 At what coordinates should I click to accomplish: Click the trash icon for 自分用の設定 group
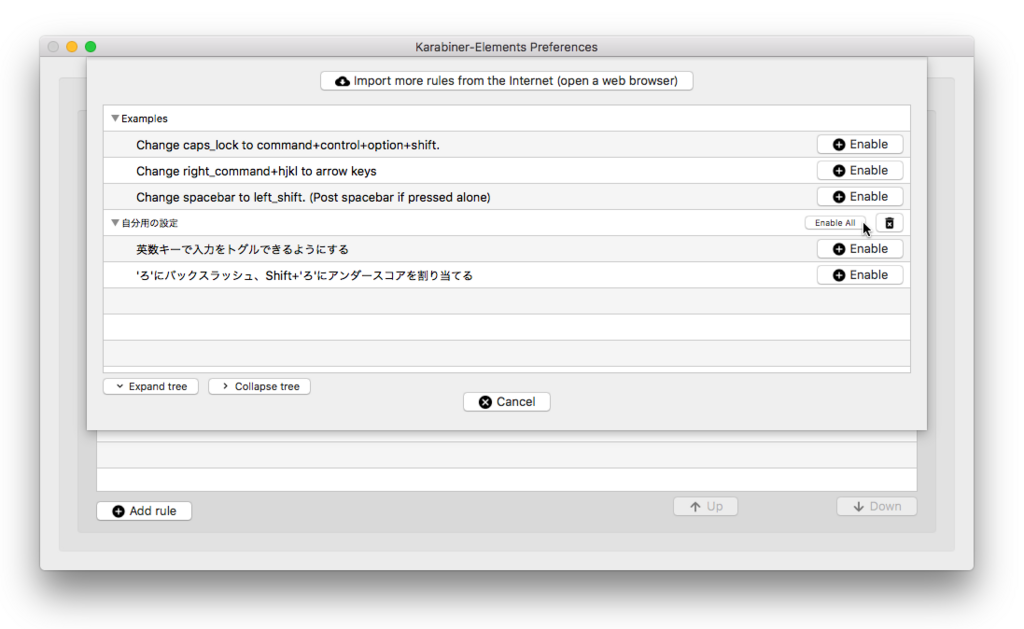point(889,223)
